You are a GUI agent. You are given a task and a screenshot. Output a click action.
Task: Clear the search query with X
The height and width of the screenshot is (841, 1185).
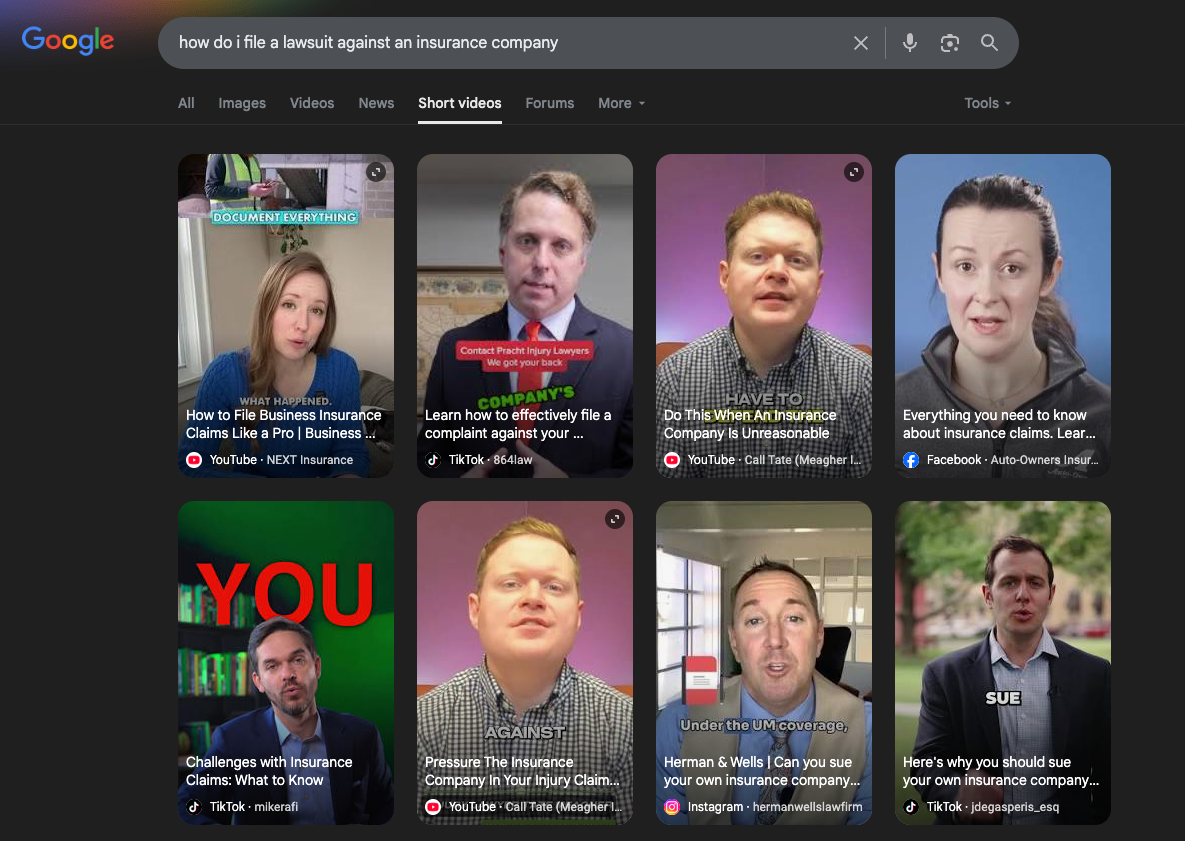(861, 43)
